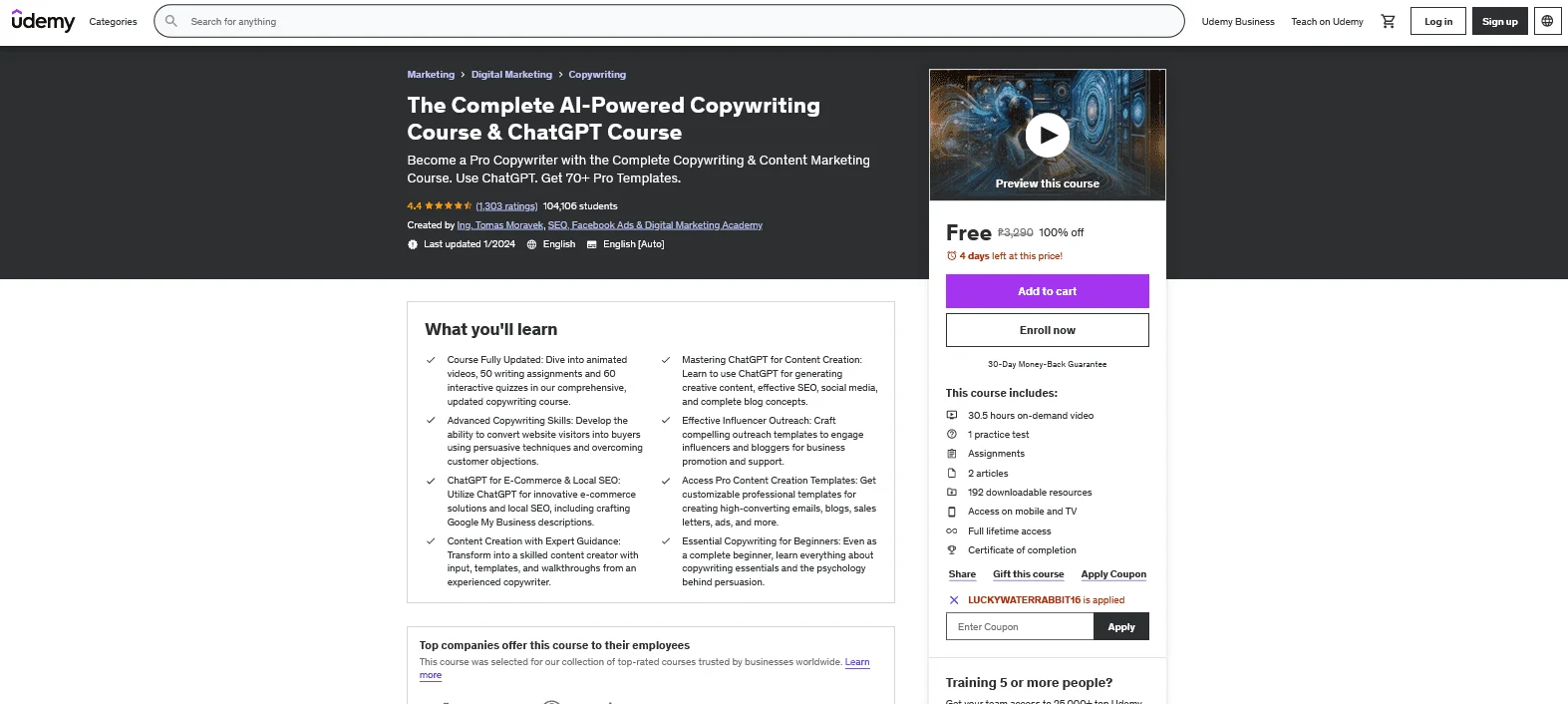Click the mobile and TV access icon

952,512
